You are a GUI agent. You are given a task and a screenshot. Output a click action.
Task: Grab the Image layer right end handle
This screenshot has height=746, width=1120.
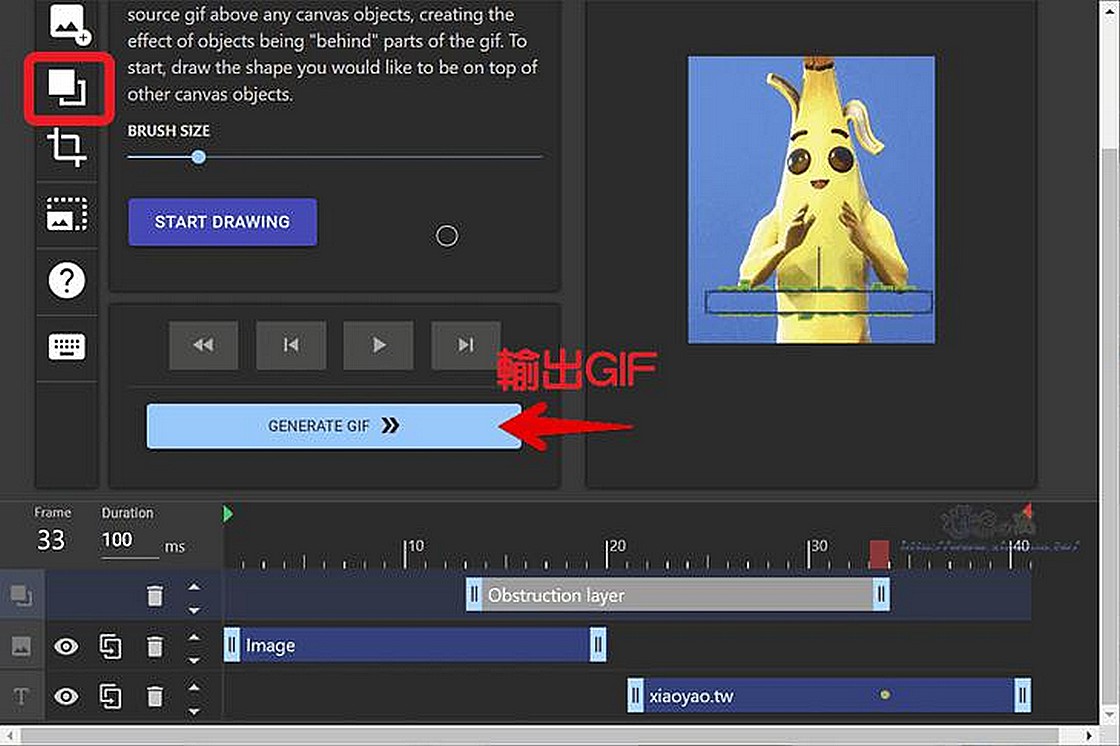599,645
